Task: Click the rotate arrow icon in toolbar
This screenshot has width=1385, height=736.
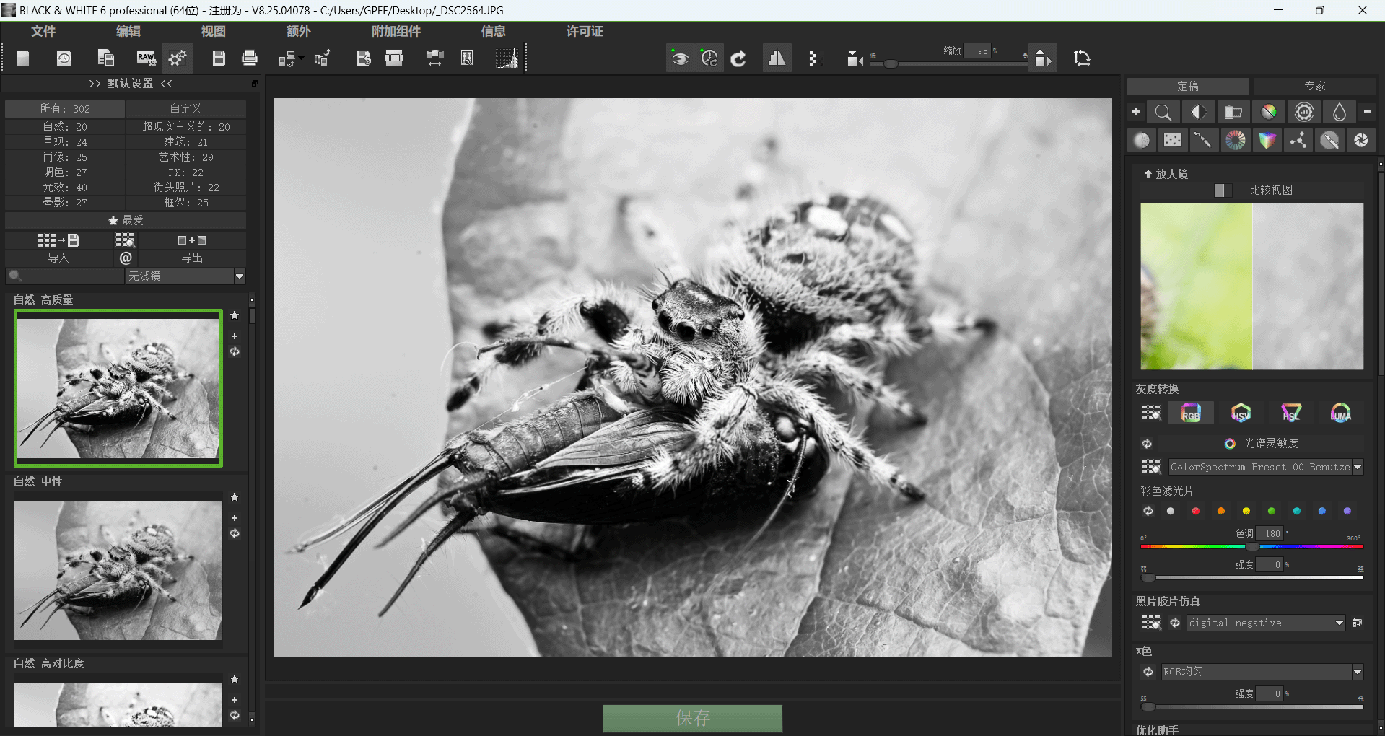Action: point(738,59)
